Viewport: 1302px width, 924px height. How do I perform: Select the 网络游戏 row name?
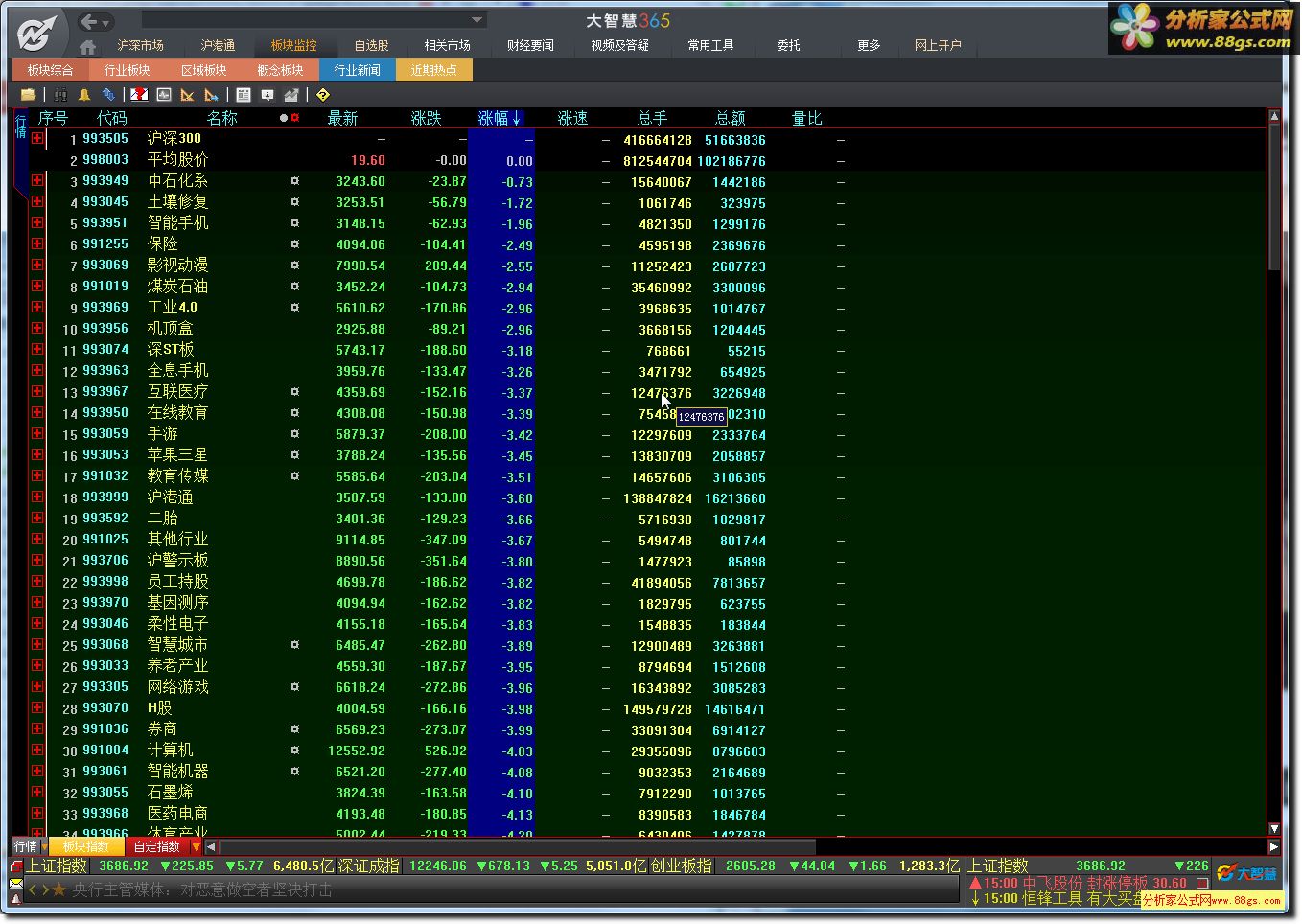177,686
